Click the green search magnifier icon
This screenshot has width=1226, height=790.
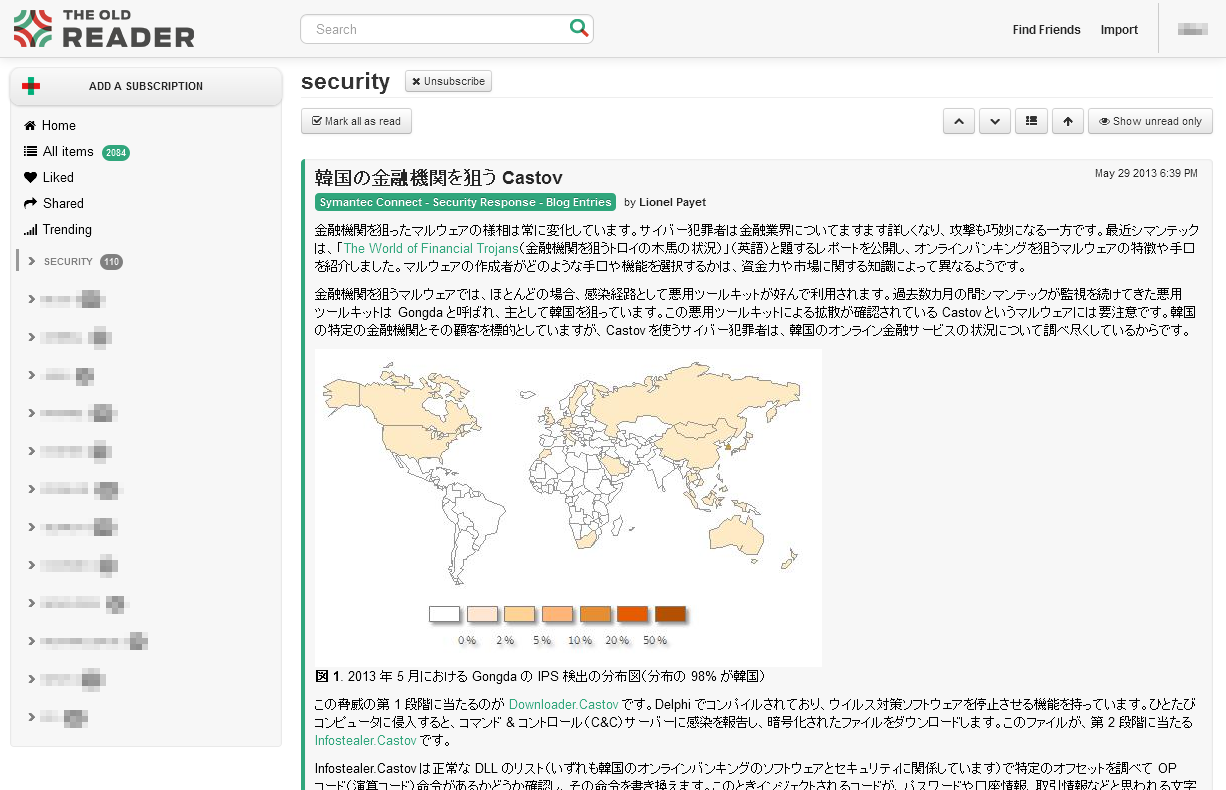(x=578, y=28)
